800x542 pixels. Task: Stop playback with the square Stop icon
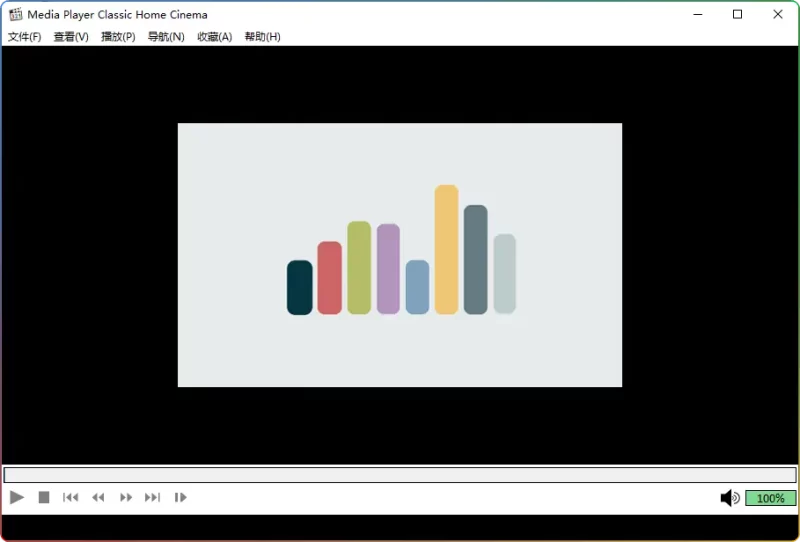coord(44,497)
